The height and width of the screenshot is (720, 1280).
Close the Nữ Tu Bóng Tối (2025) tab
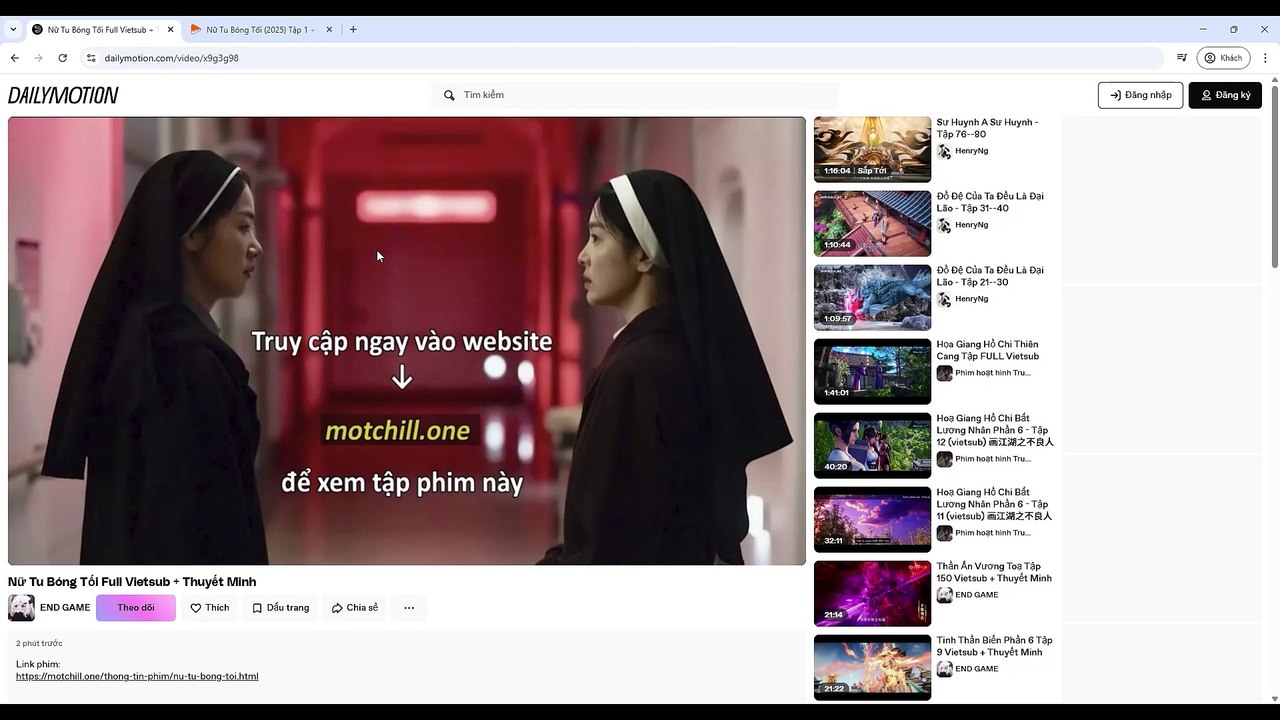pyautogui.click(x=329, y=30)
